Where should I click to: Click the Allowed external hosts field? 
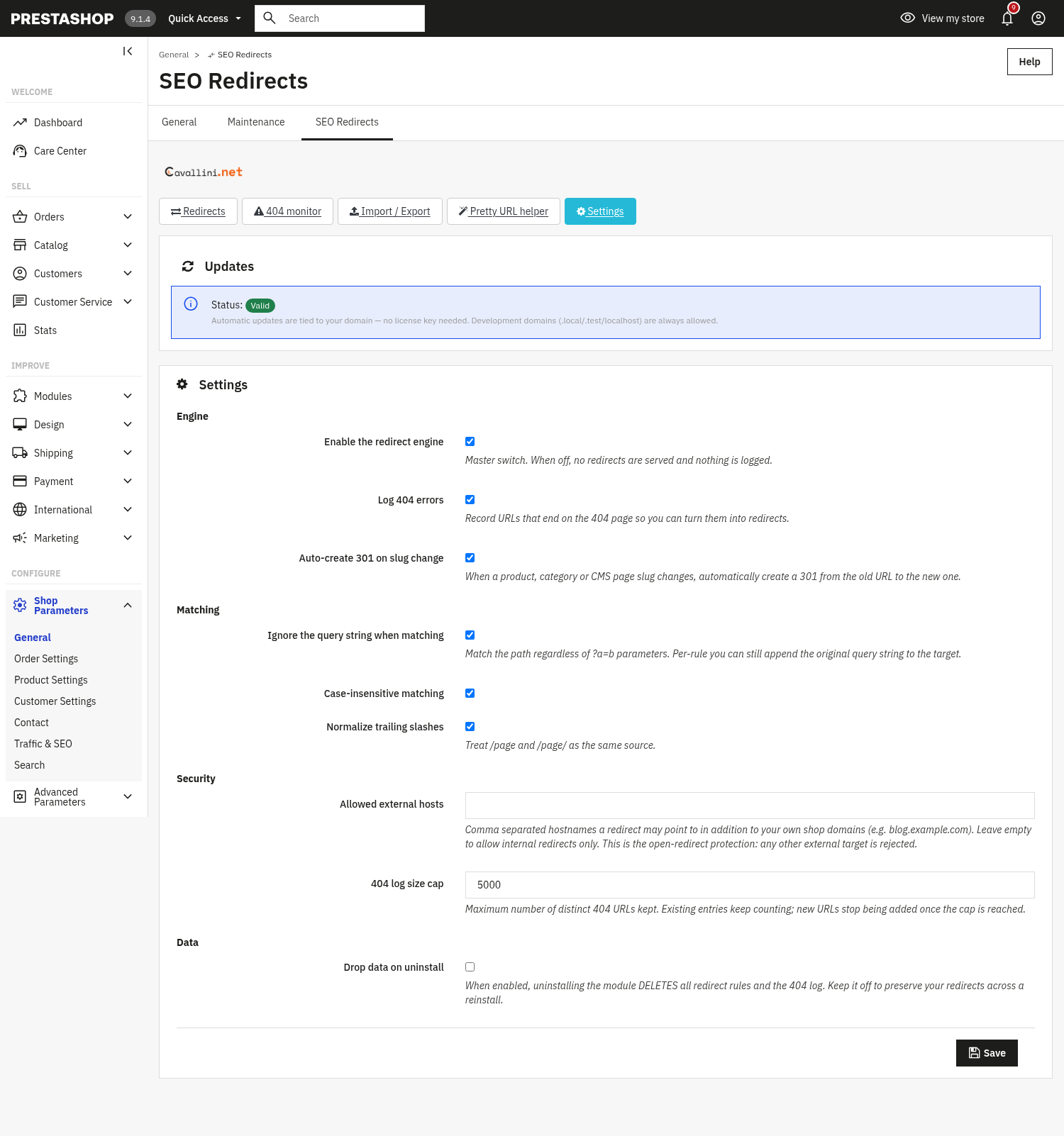click(x=750, y=806)
